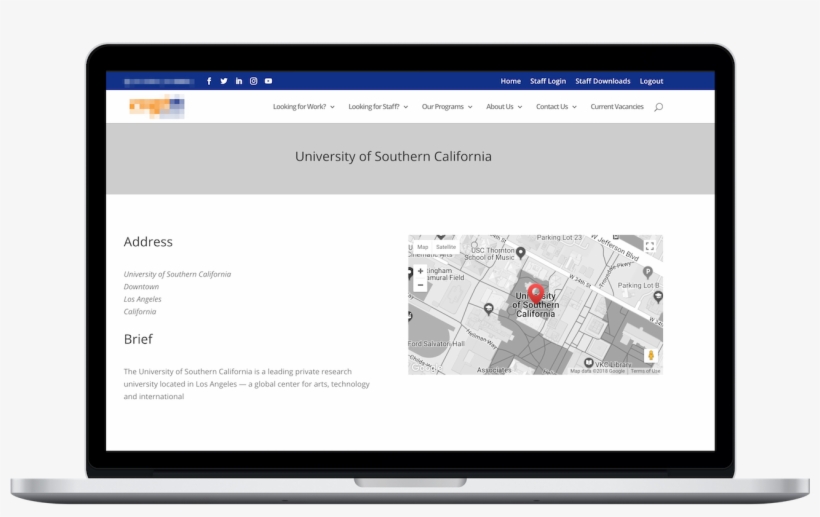
Task: Expand the Contact Us menu
Action: (556, 107)
